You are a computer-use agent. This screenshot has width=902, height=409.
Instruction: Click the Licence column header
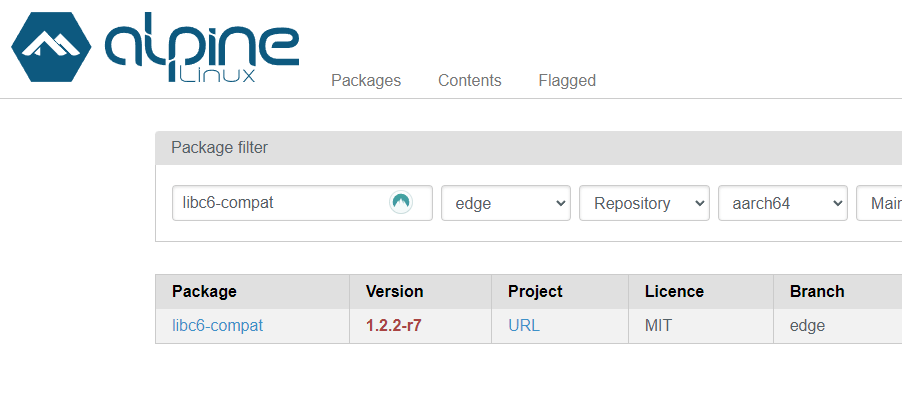click(x=674, y=292)
